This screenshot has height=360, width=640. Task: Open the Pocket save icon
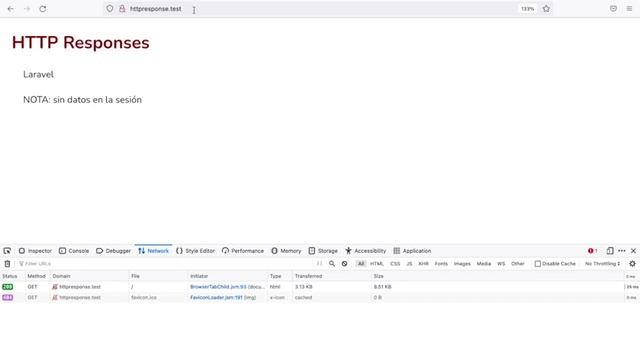tap(613, 9)
